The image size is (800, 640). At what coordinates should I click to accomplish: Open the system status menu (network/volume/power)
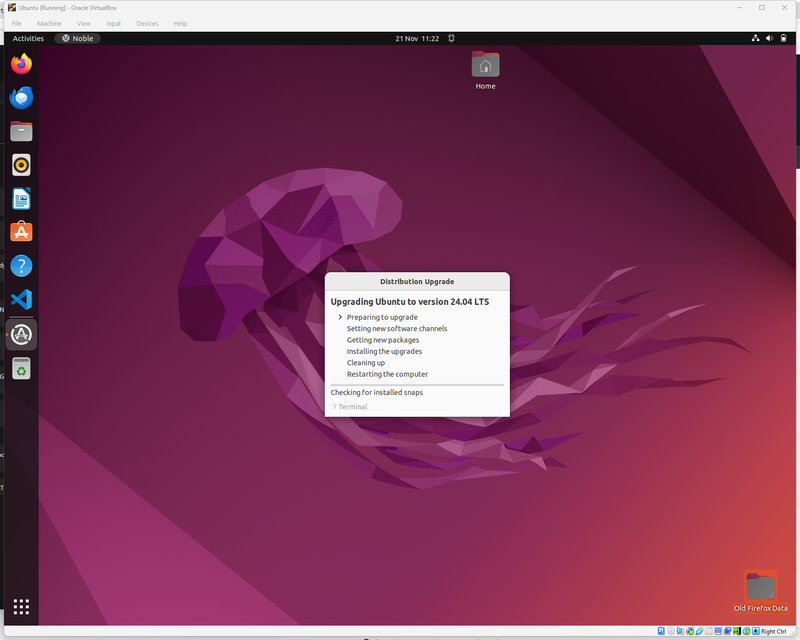pos(770,38)
